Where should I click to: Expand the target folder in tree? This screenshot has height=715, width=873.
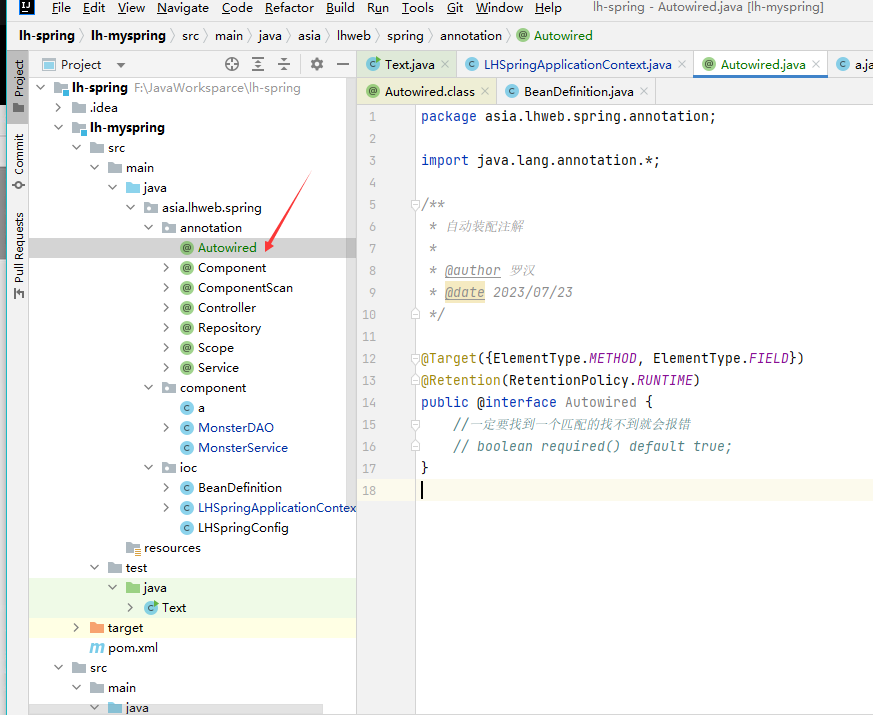click(x=76, y=627)
